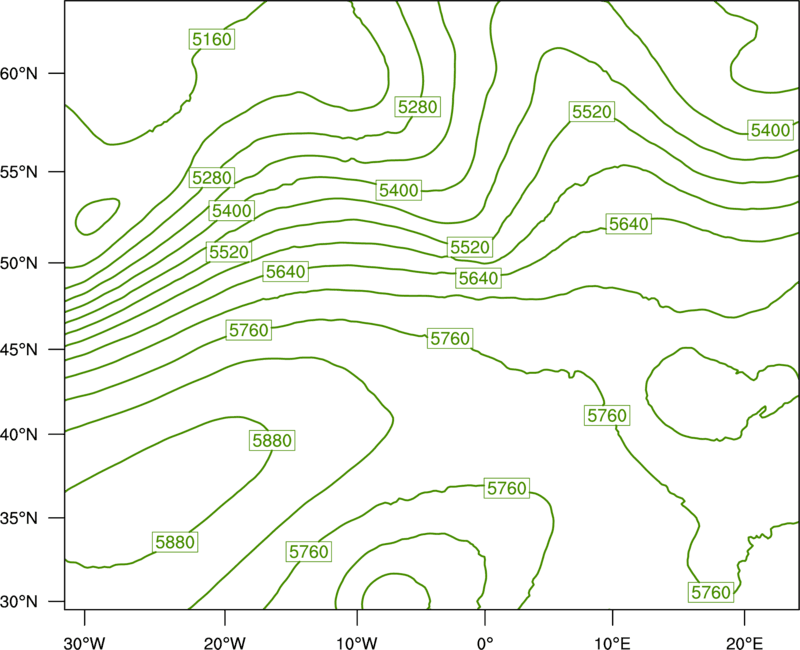Click the 0° longitude axis label
Image resolution: width=800 pixels, height=650 pixels.
pos(485,643)
